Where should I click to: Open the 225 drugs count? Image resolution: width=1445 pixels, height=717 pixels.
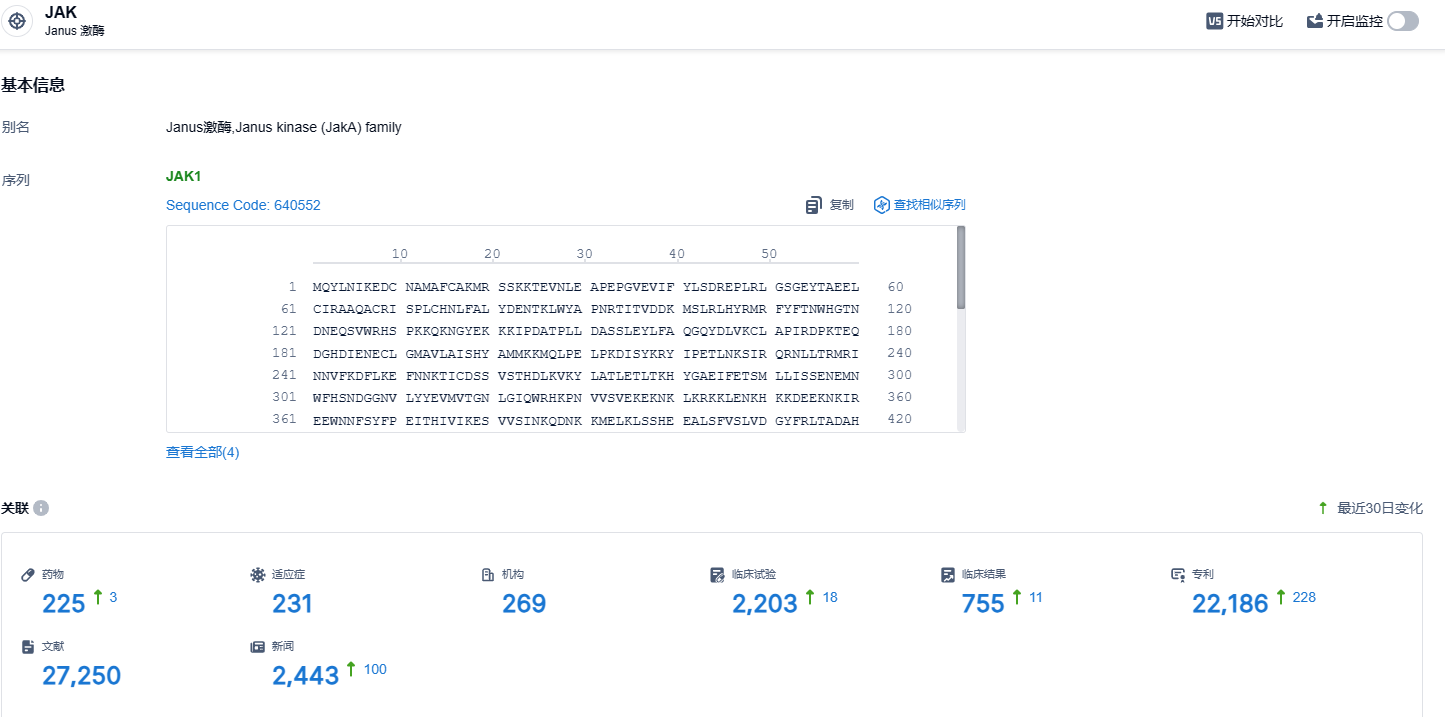point(63,603)
